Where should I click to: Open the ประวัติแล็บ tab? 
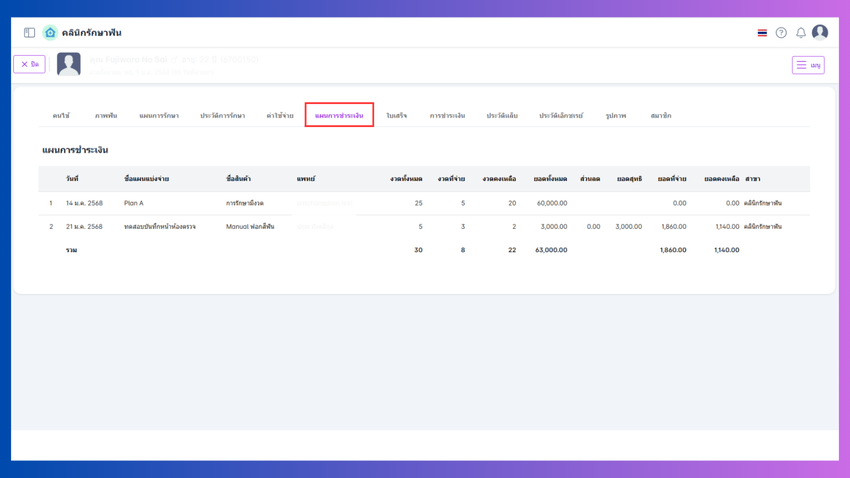pyautogui.click(x=502, y=115)
